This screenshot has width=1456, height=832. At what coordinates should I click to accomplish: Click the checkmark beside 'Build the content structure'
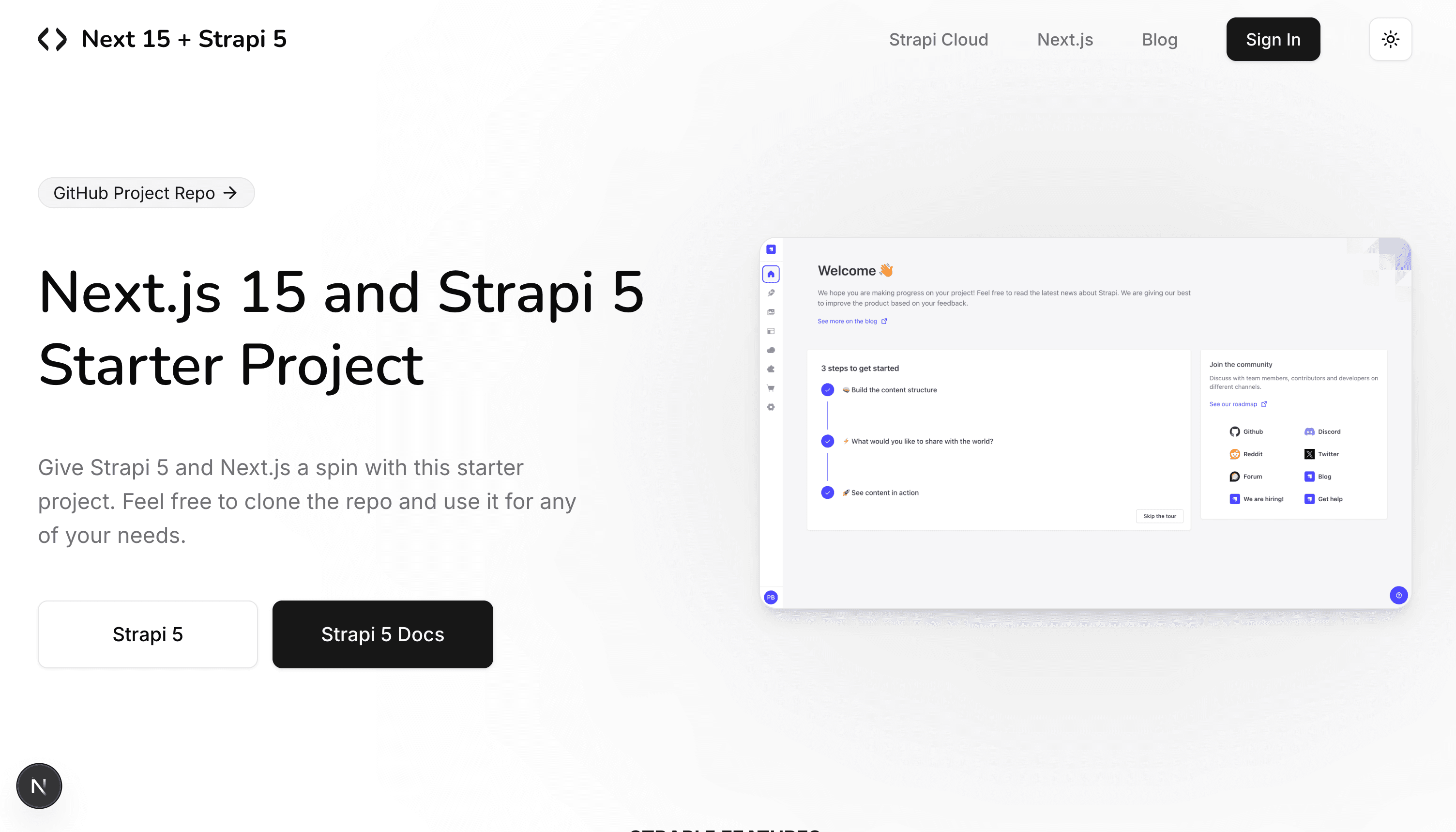(827, 390)
